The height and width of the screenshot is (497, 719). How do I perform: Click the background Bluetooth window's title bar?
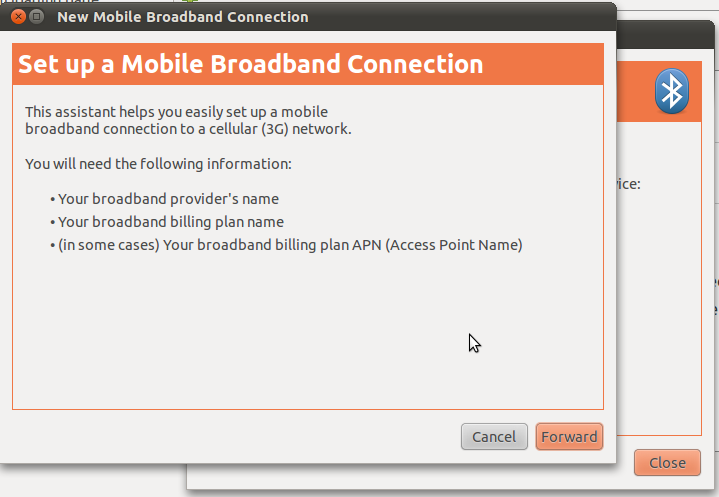pyautogui.click(x=667, y=38)
